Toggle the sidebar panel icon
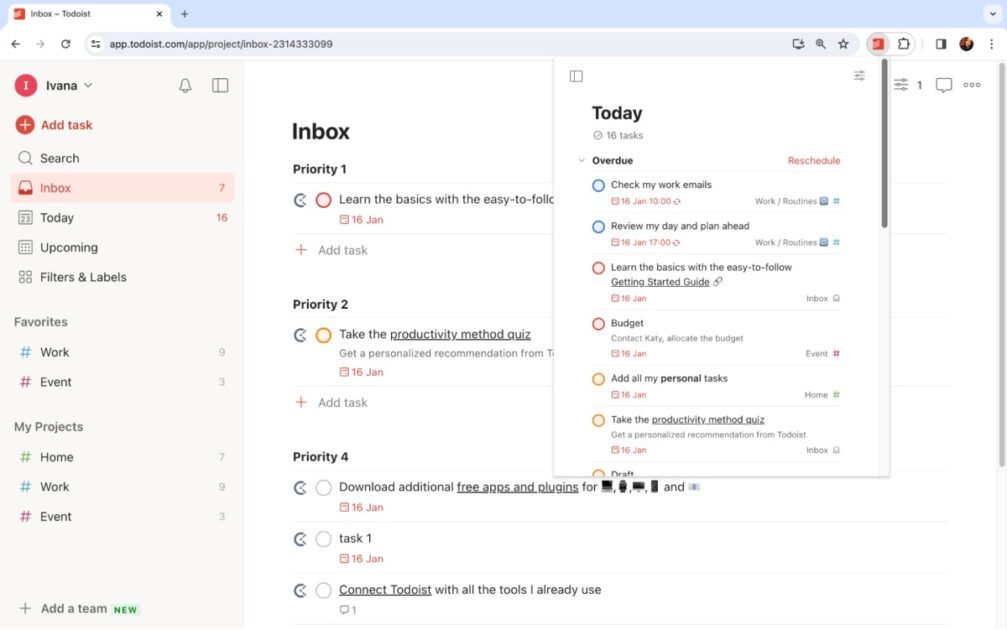This screenshot has height=630, width=1007. 219,86
